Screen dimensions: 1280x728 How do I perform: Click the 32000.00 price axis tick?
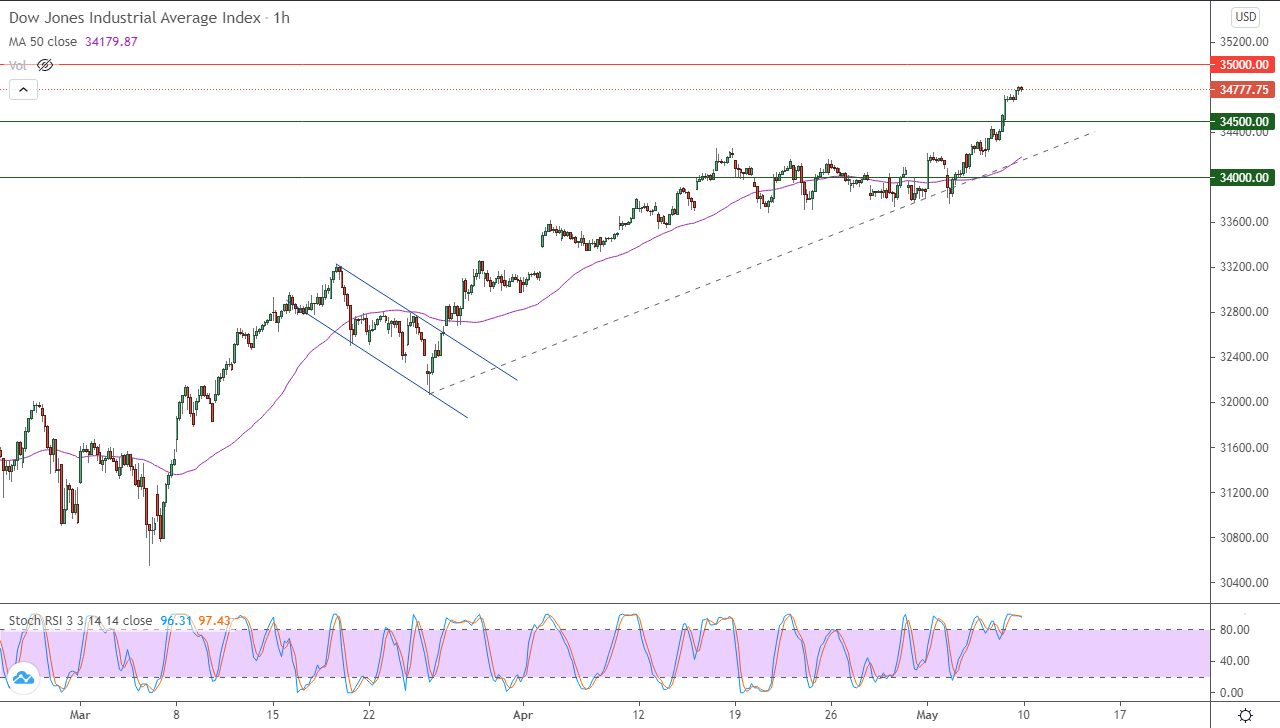[x=1243, y=402]
